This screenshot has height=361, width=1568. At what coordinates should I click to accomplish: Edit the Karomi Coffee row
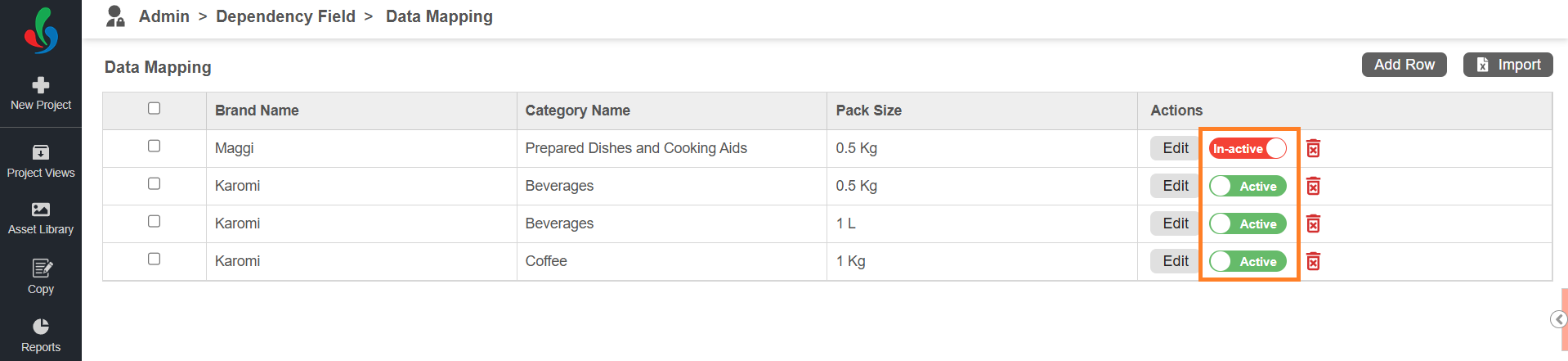[1176, 261]
